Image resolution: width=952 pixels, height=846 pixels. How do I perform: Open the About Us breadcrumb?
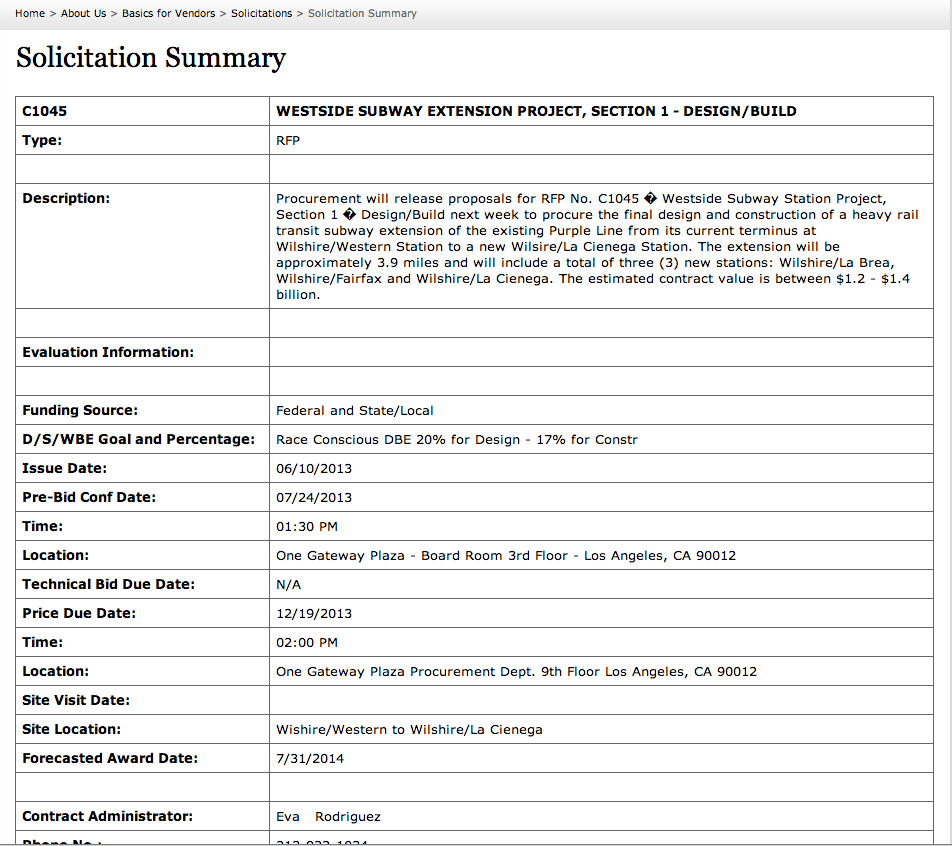tap(83, 13)
